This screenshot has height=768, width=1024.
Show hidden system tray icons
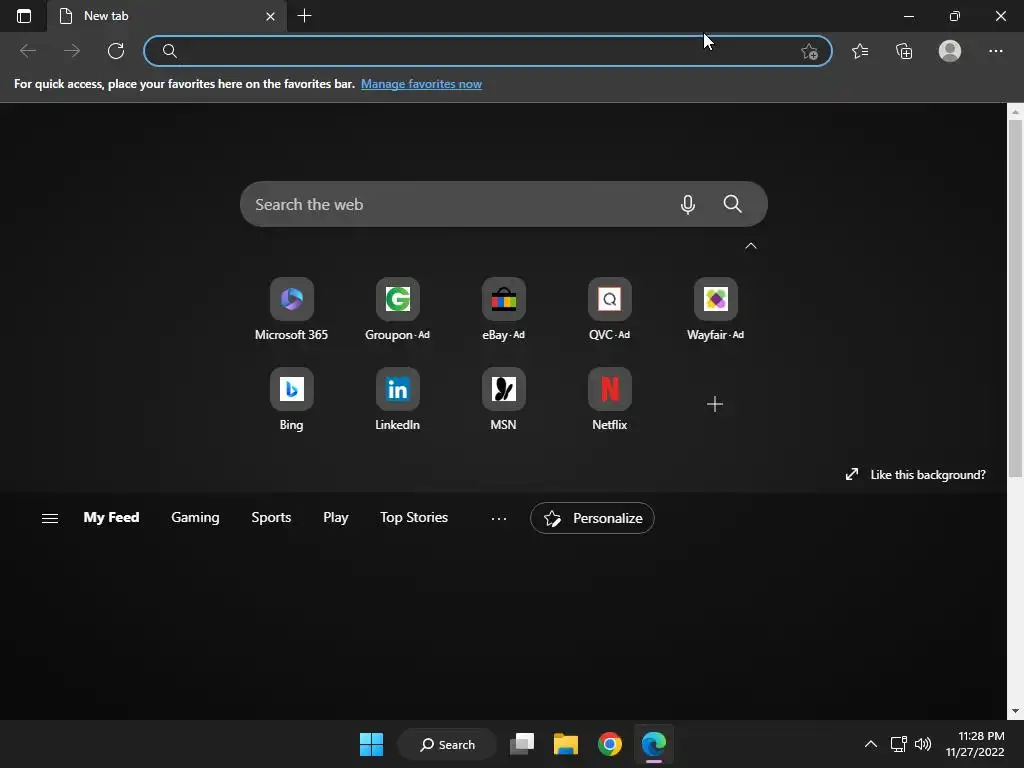pyautogui.click(x=871, y=744)
